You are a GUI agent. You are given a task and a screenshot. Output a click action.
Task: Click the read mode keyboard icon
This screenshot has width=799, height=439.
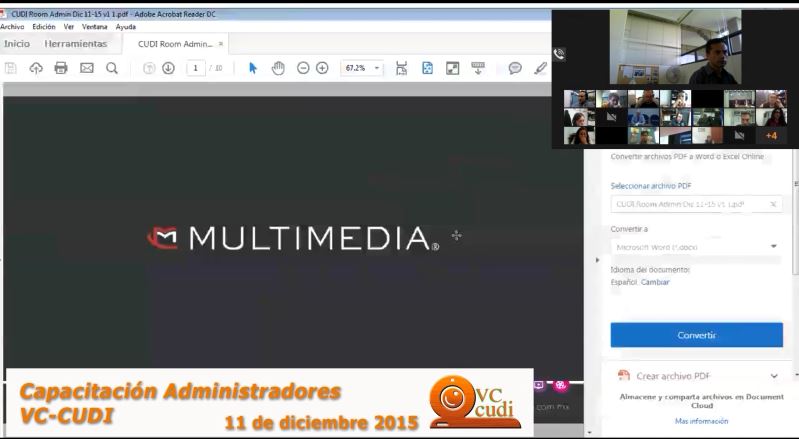pos(478,68)
